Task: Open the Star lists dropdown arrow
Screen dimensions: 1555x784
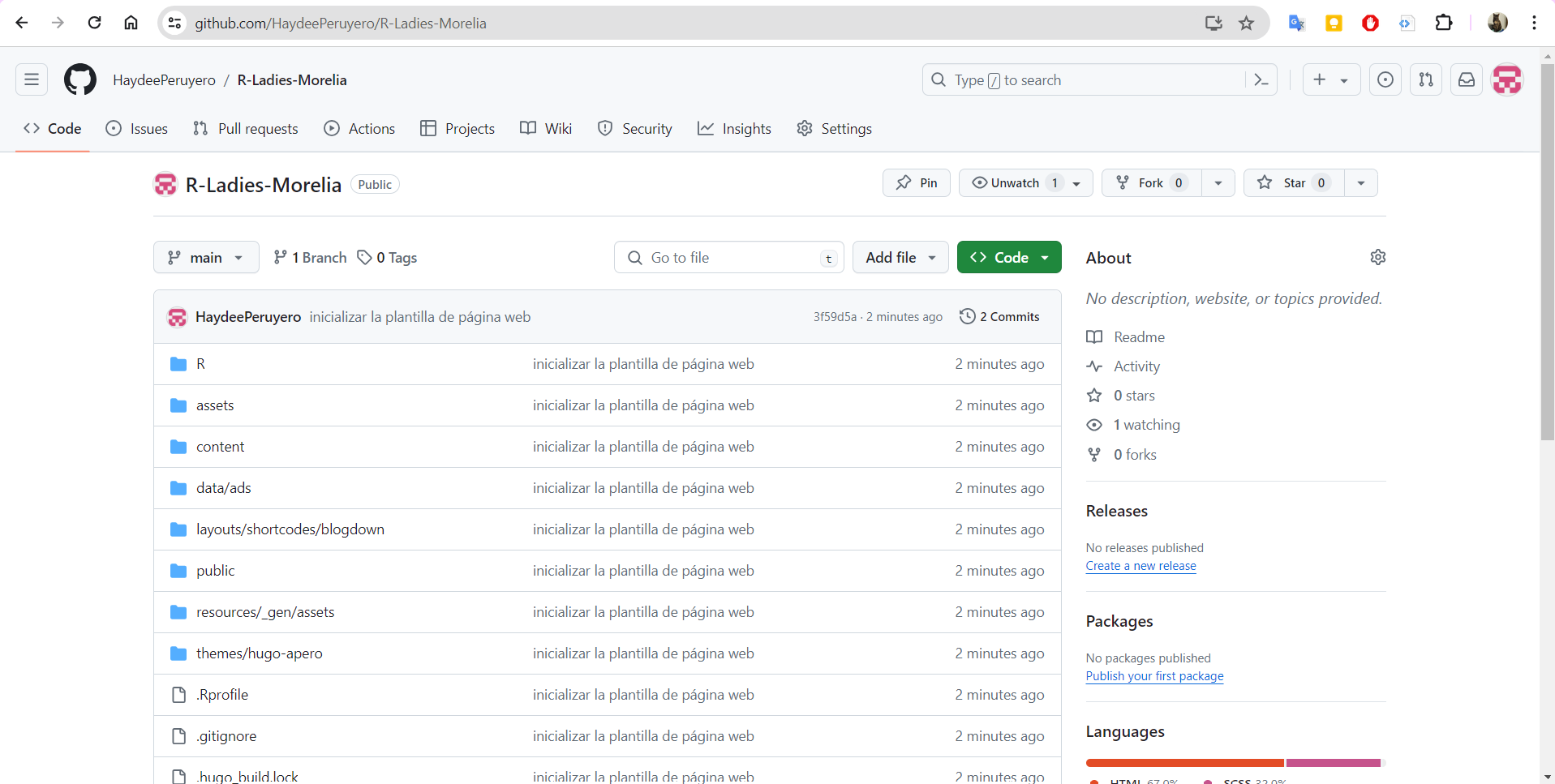Action: (1361, 182)
